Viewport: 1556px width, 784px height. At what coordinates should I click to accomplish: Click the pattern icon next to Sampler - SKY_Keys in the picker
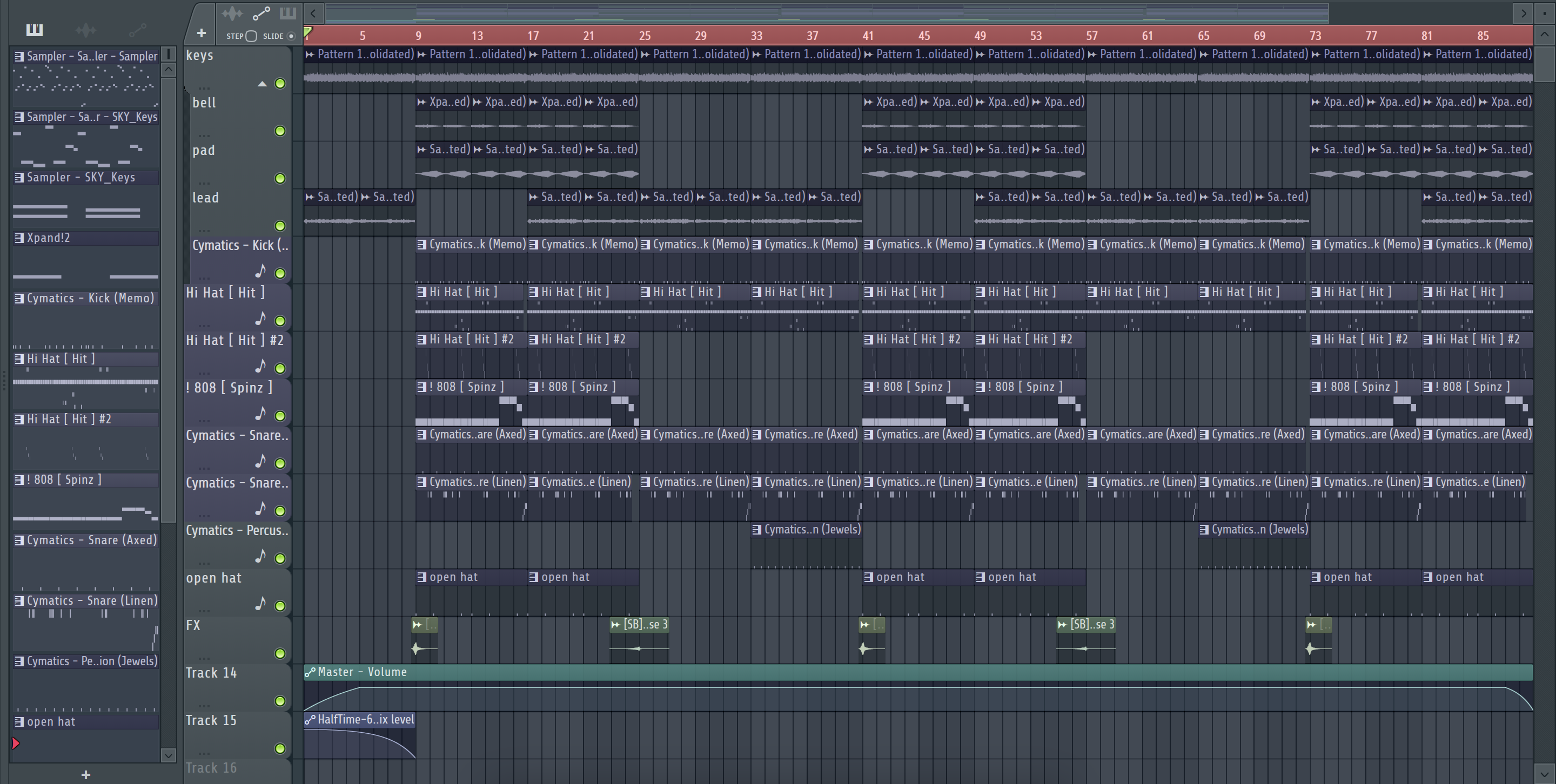[19, 178]
